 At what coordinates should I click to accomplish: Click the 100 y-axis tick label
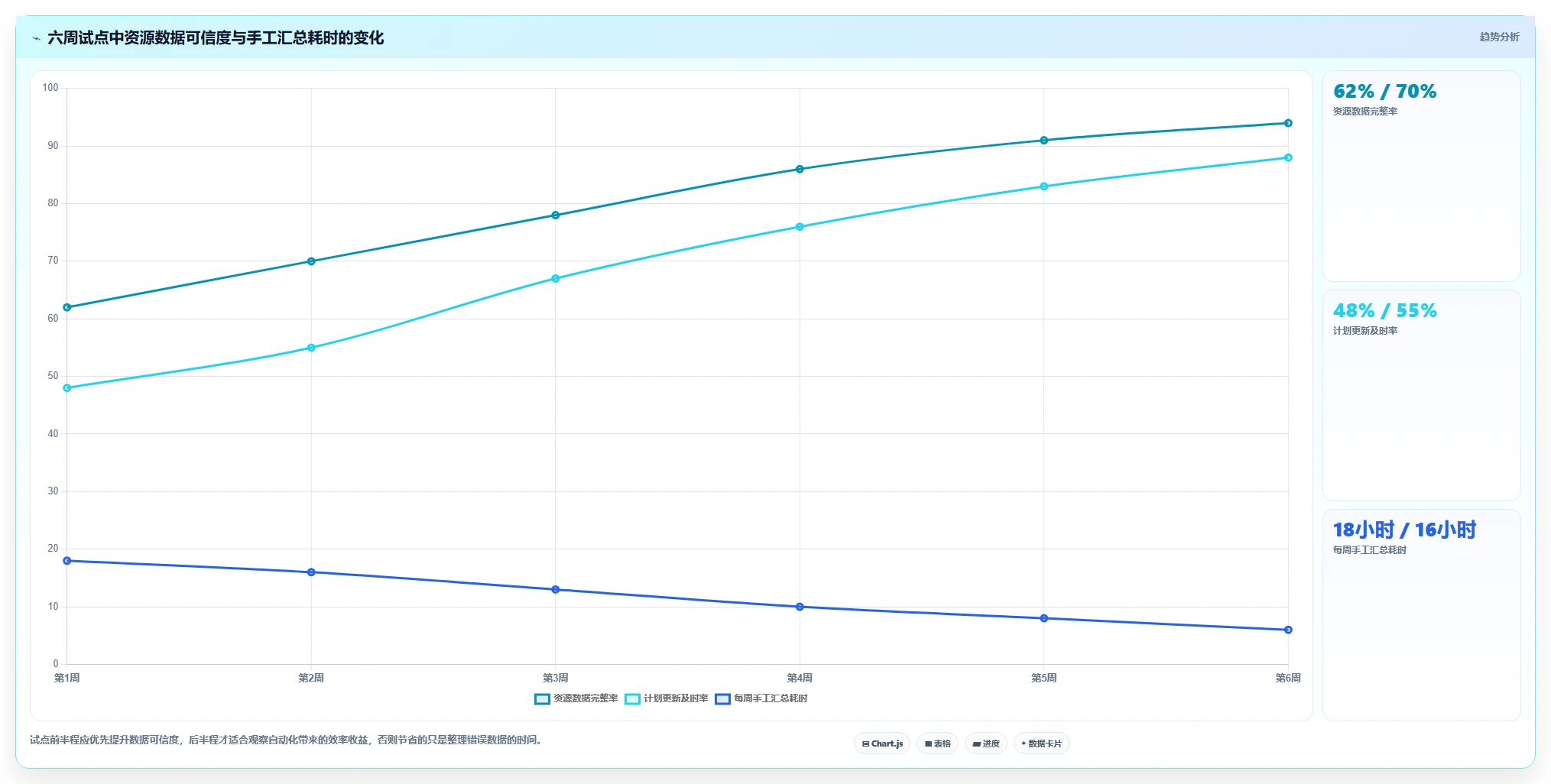(50, 88)
